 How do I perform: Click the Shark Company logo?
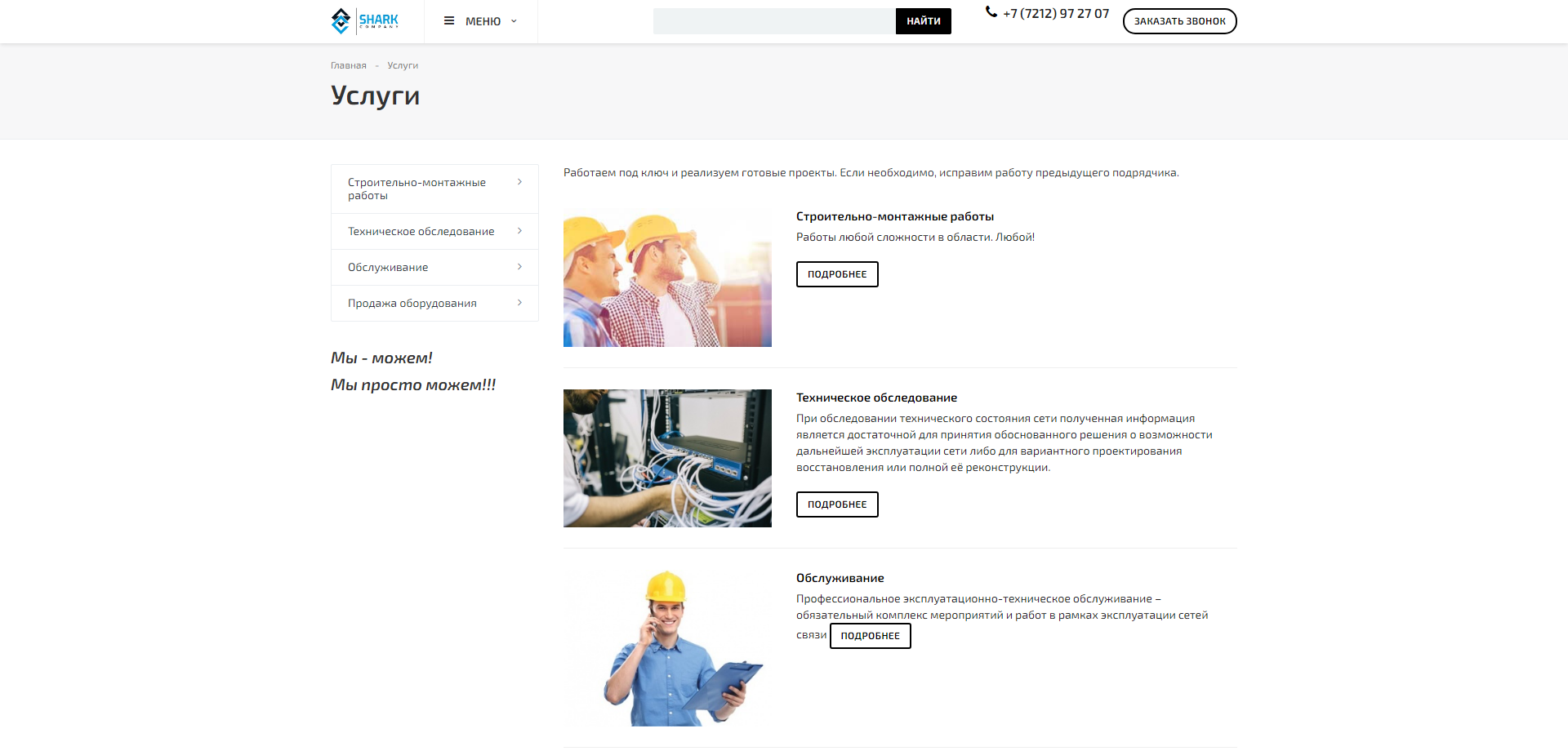click(x=365, y=20)
